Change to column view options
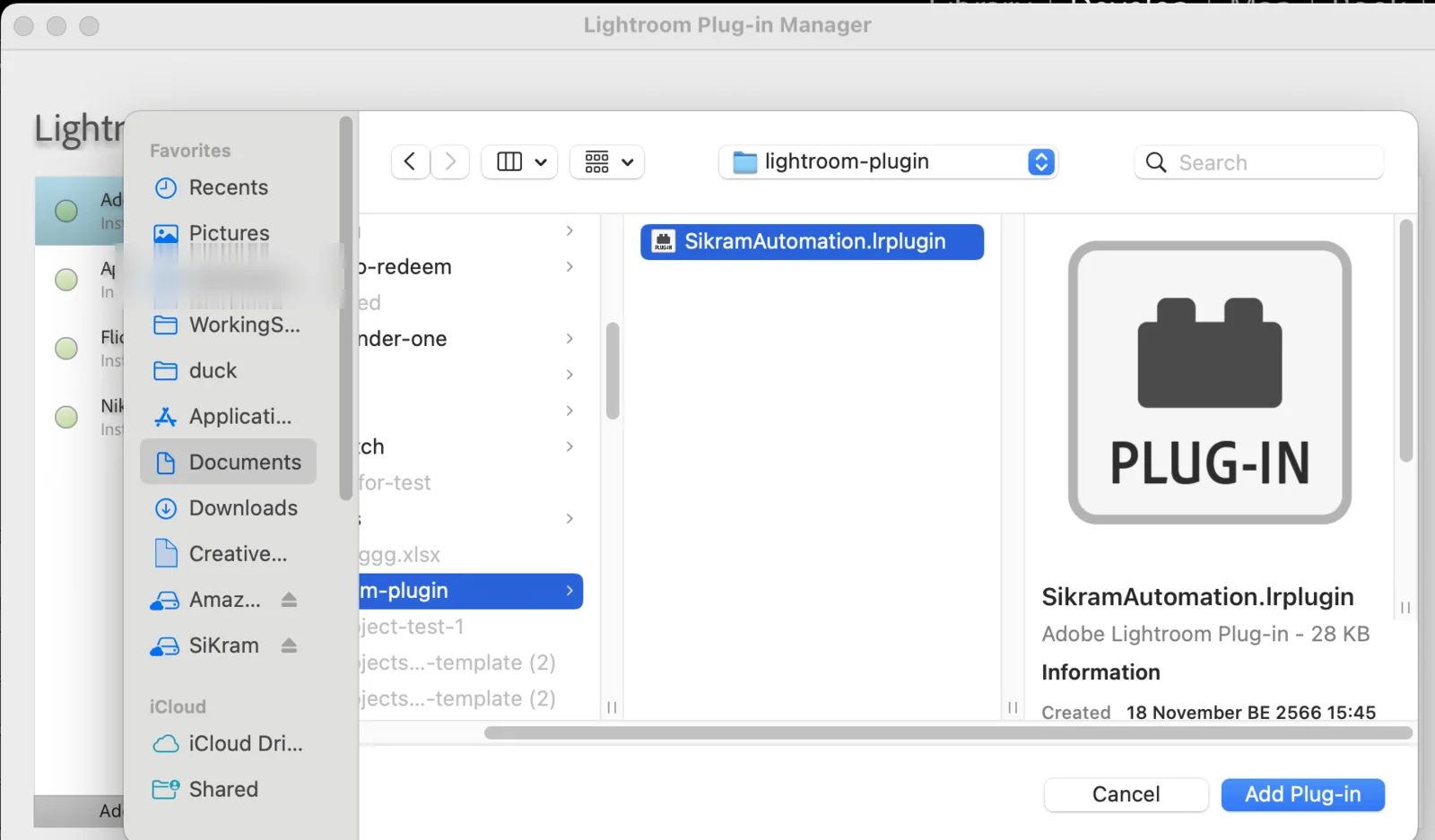Screen dimensions: 1435x840 (x=520, y=161)
